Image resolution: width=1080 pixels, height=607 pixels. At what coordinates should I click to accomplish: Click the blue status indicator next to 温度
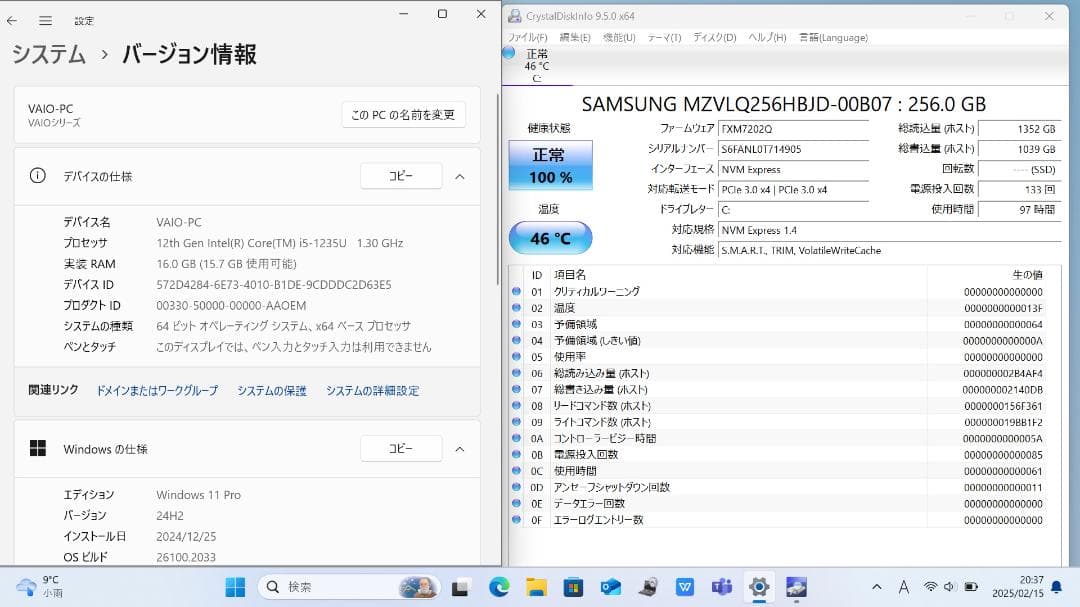pos(513,308)
